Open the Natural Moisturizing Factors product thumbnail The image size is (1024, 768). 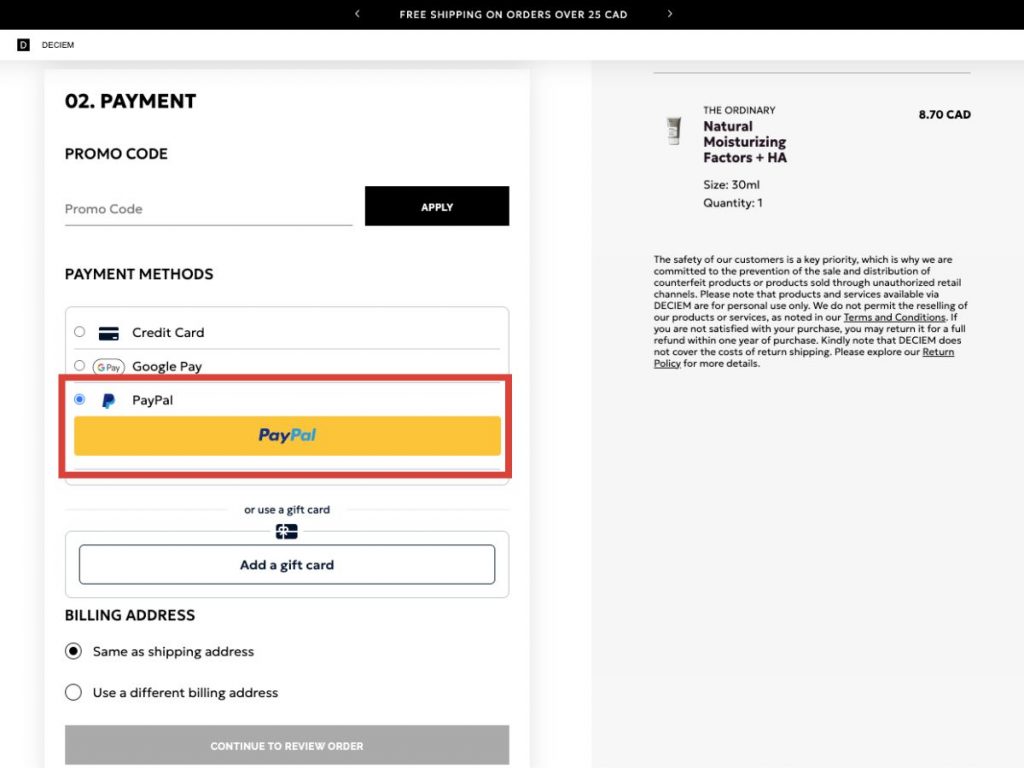click(x=674, y=131)
